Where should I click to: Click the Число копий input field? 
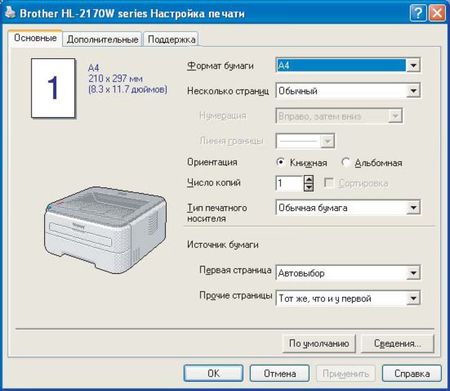pos(289,183)
